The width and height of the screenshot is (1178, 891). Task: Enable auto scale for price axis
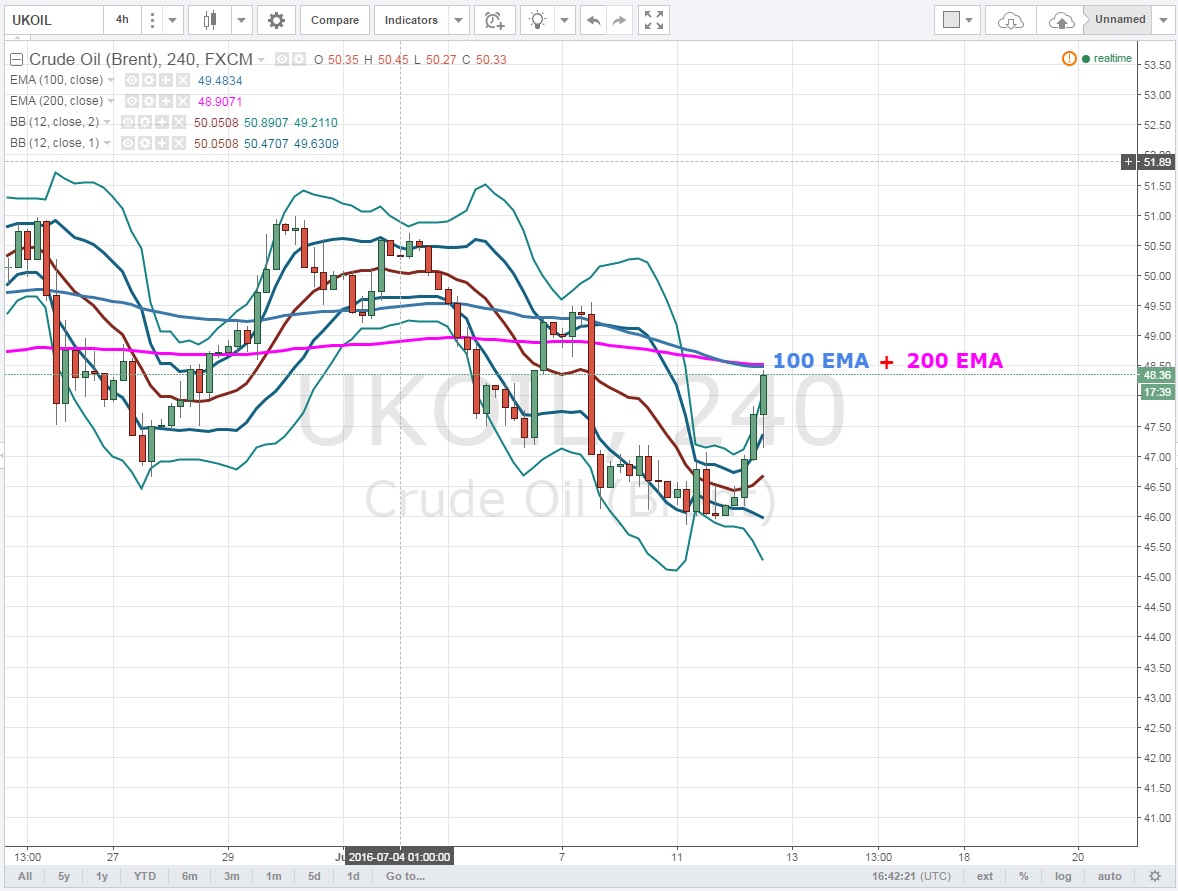(1109, 876)
